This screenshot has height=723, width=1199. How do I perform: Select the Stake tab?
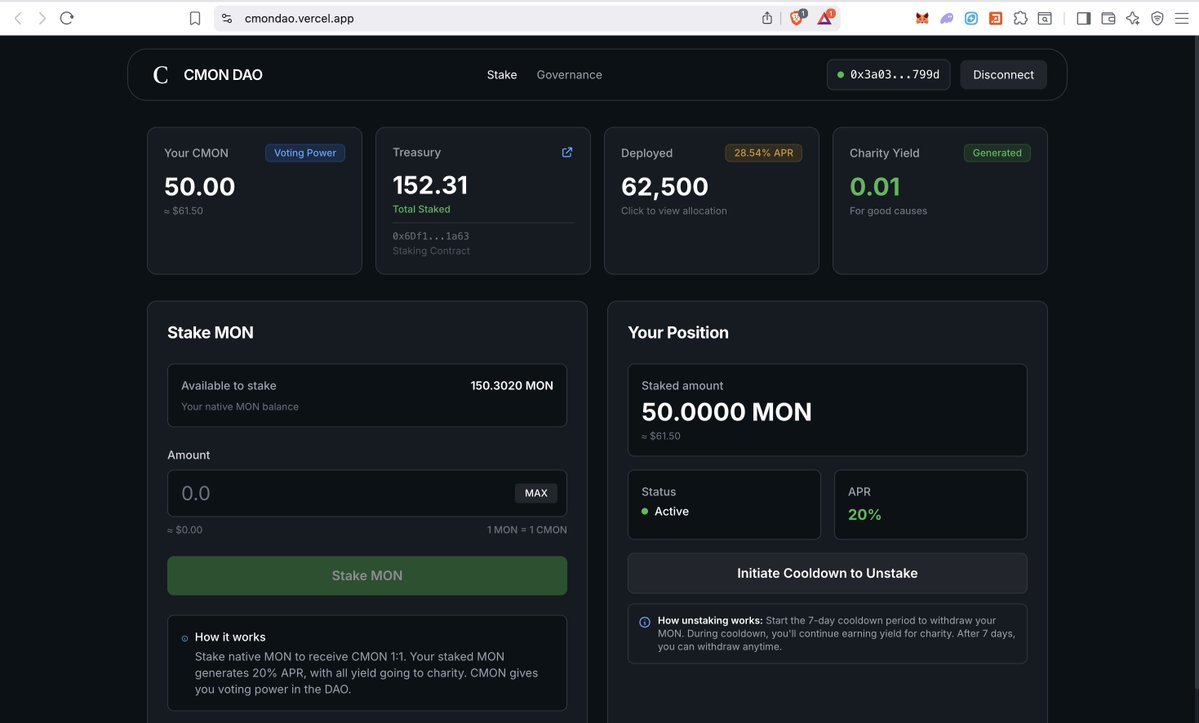tap(502, 75)
